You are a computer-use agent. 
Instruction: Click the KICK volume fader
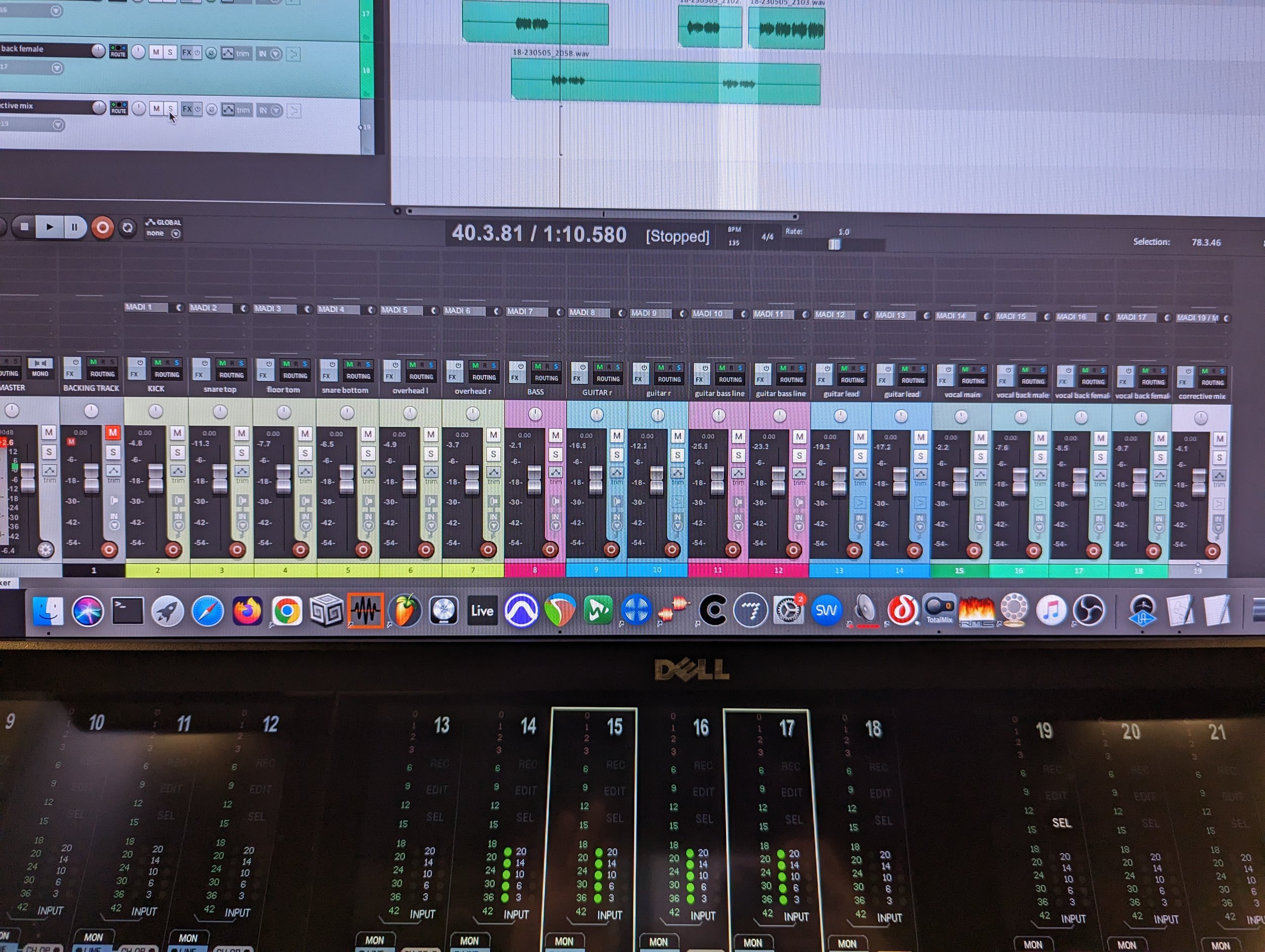[155, 478]
